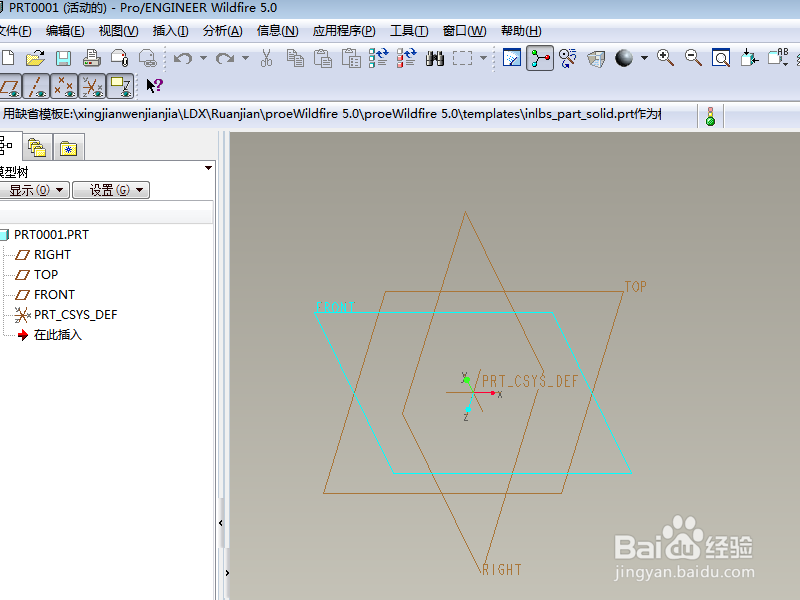This screenshot has width=800, height=600.
Task: Open the Undo history dropdown arrow
Action: tap(203, 58)
